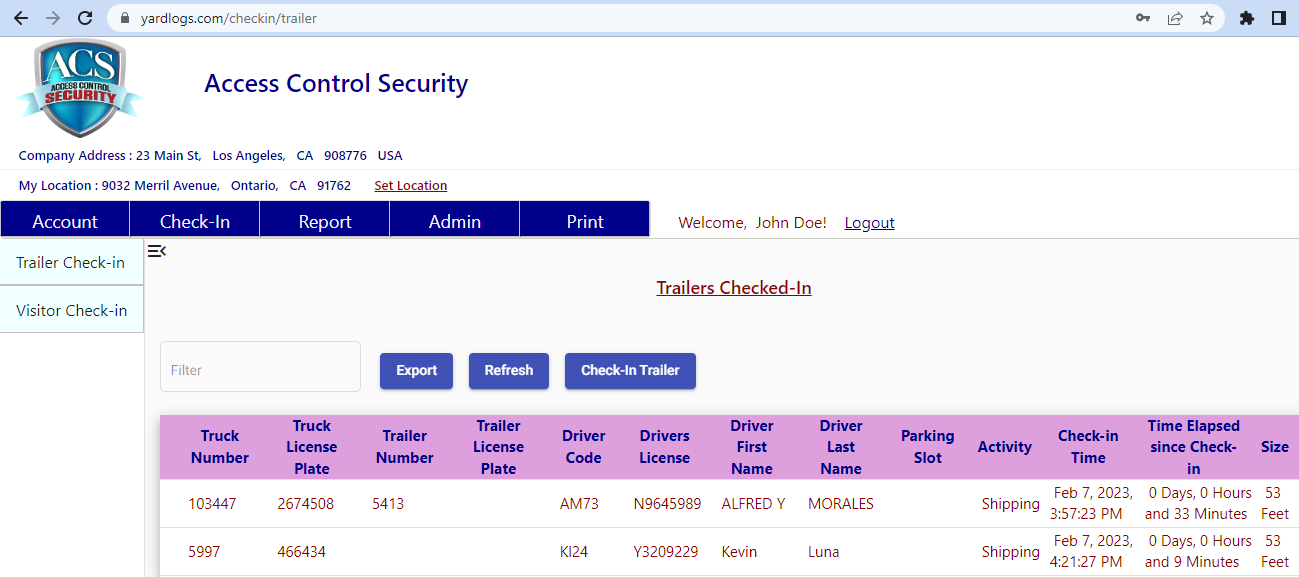Select Visitor Check-in in the sidebar
The width and height of the screenshot is (1299, 577).
72,310
